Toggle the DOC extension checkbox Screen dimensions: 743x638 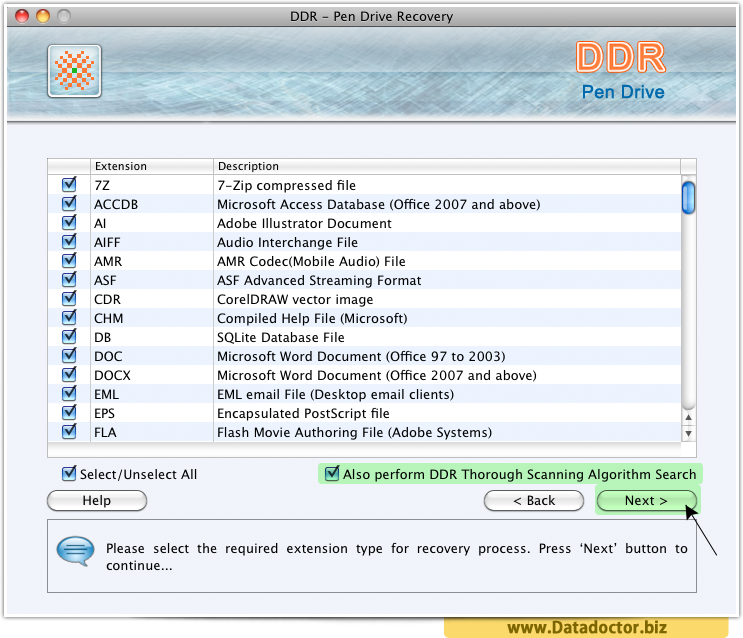click(x=69, y=355)
